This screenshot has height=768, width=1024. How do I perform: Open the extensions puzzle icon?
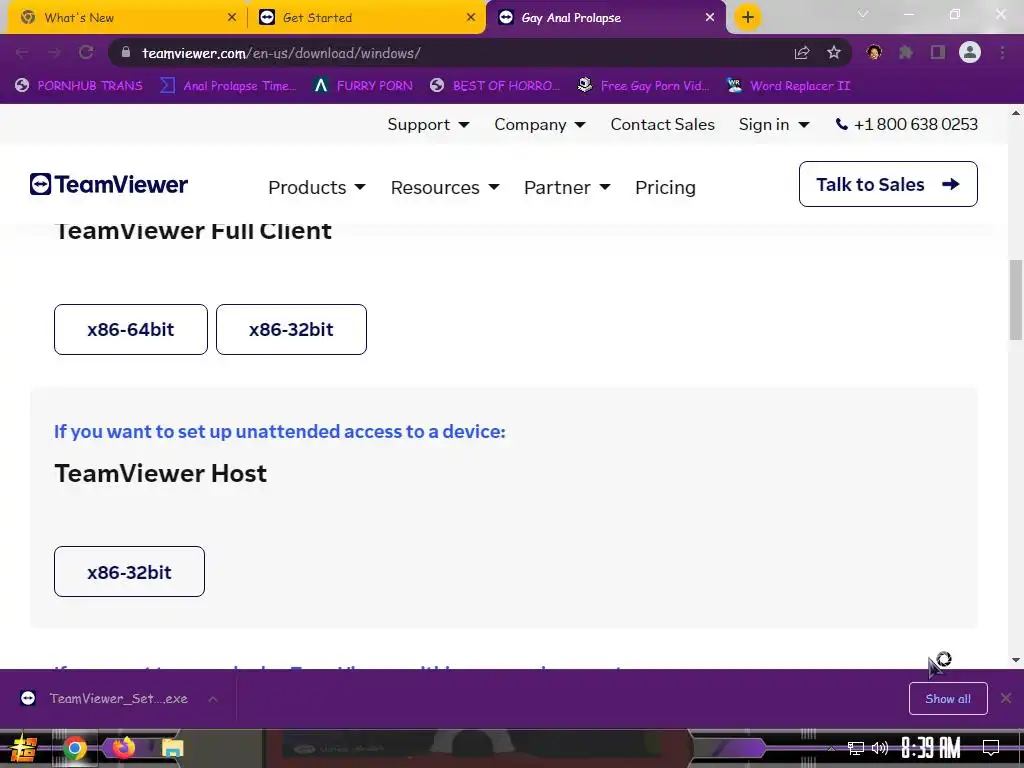point(906,52)
